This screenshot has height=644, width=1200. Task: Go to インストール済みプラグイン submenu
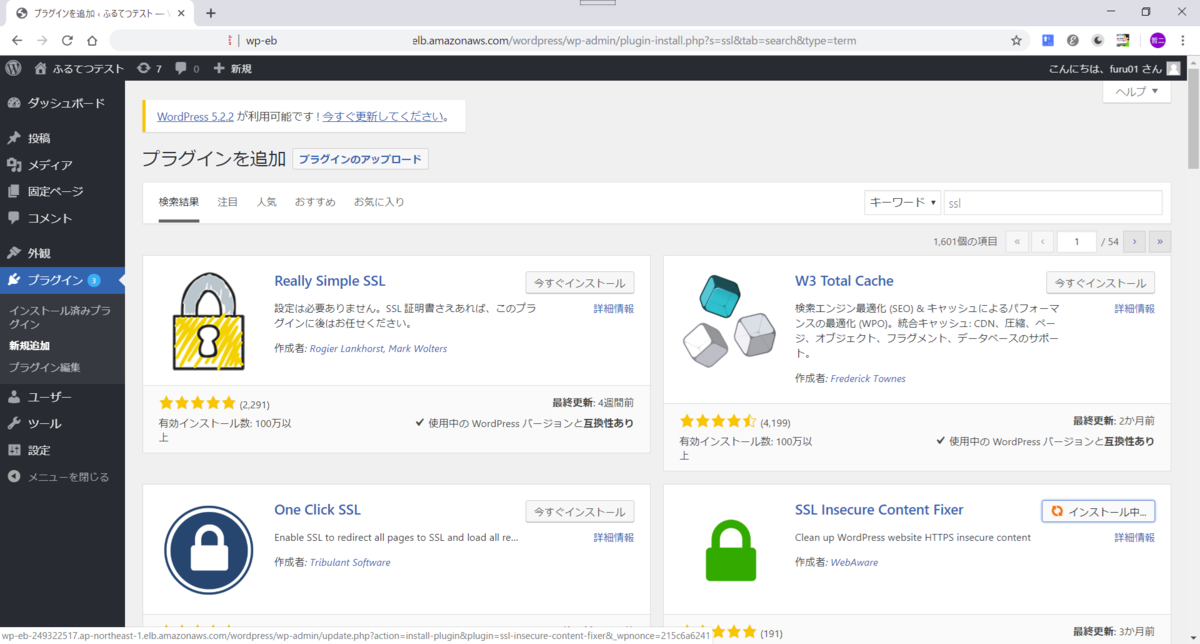[60, 317]
